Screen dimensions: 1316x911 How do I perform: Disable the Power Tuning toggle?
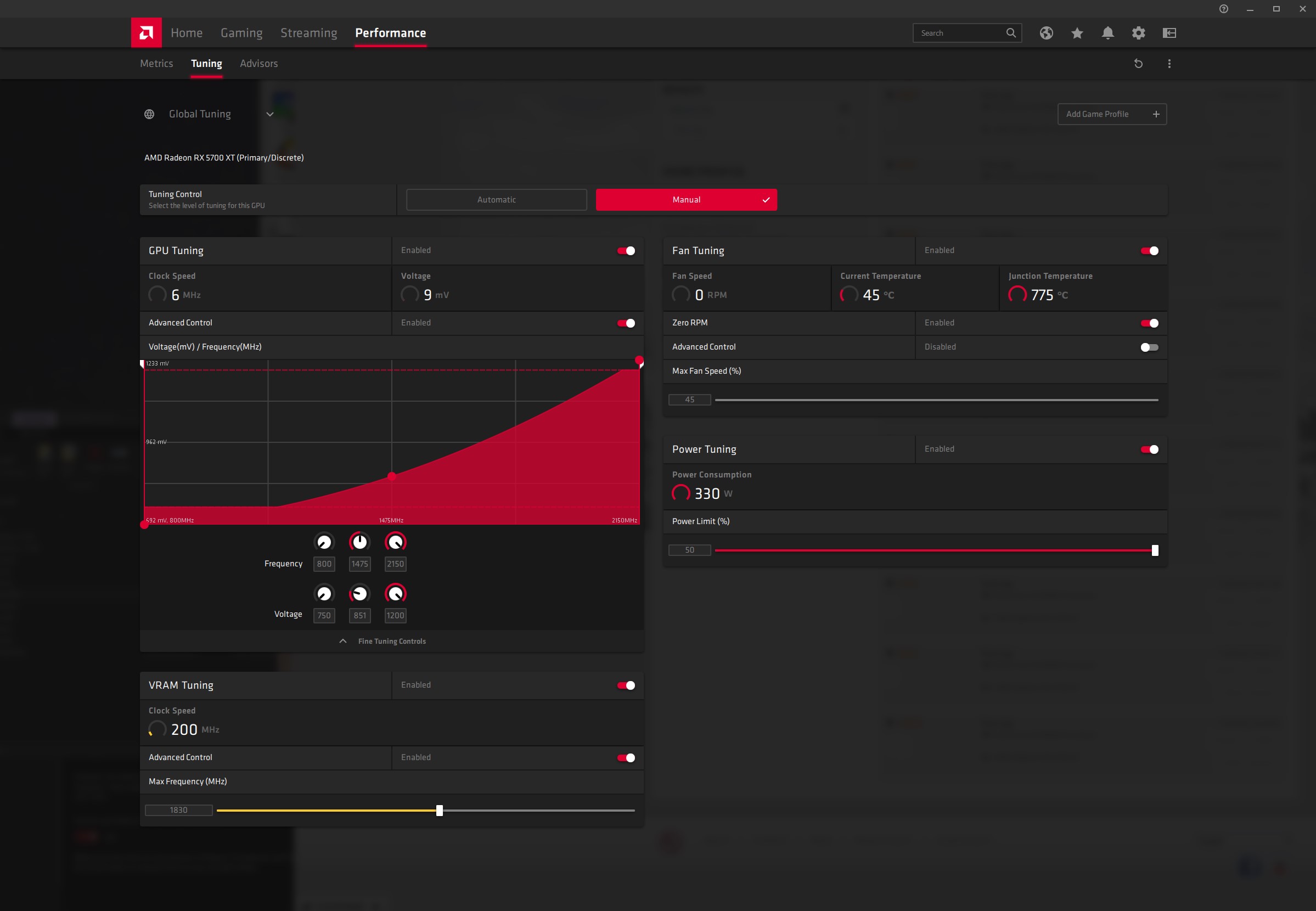pyautogui.click(x=1149, y=449)
